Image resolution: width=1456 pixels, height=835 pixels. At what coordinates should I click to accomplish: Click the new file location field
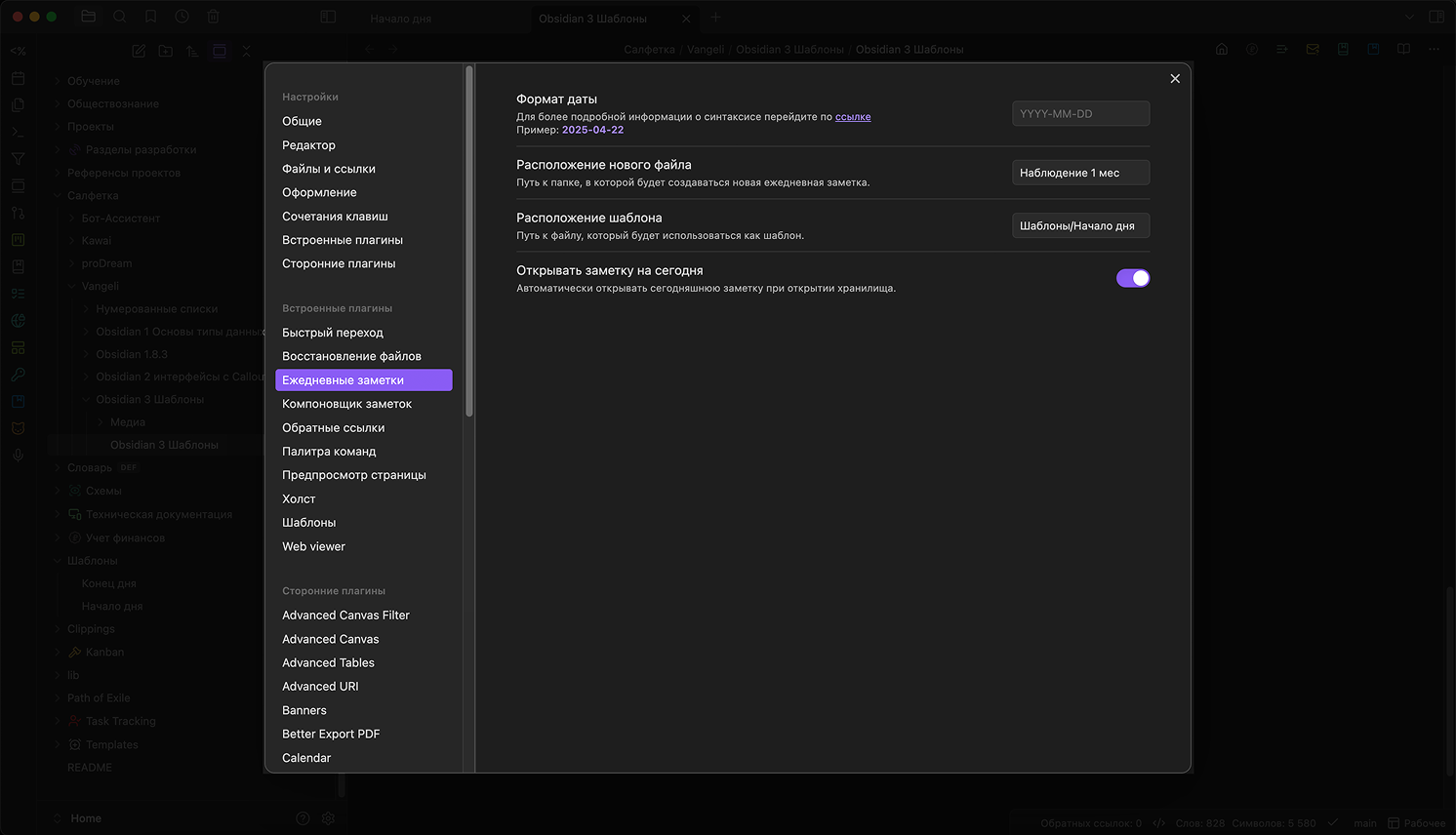1079,173
